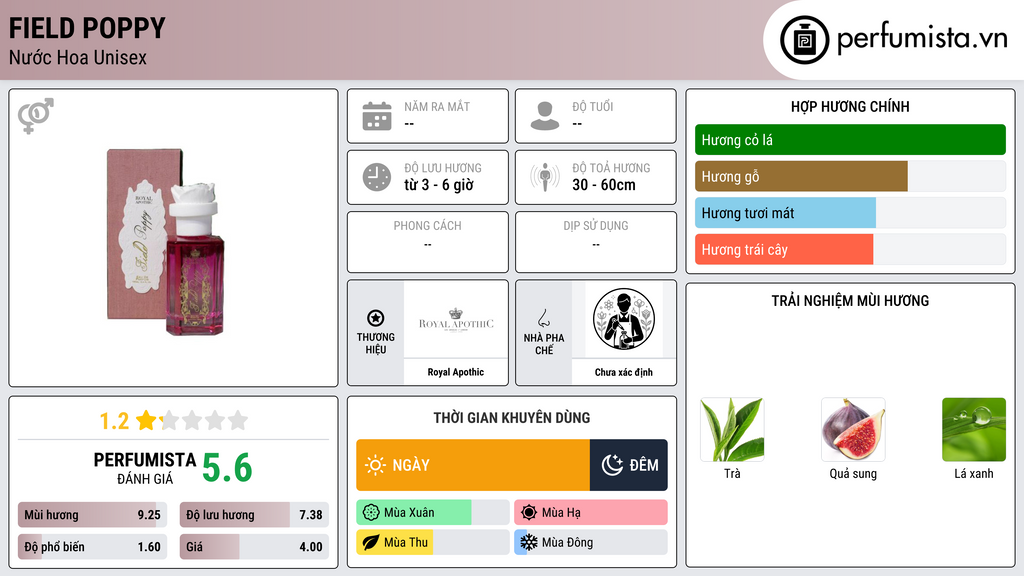Click the orange Ngày daytime bar
1024x576 pixels.
473,465
